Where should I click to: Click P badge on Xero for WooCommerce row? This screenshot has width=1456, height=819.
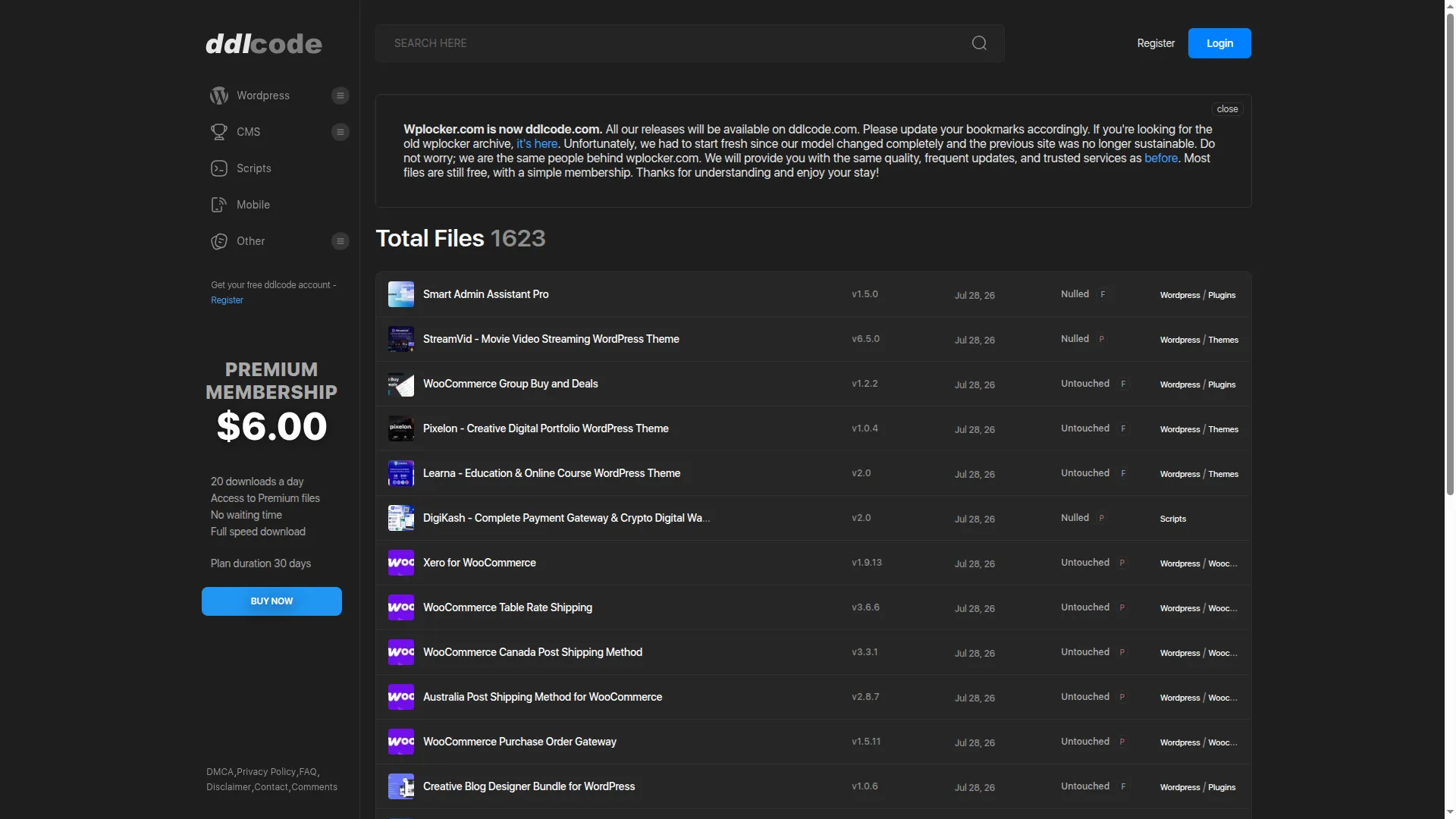[x=1122, y=563]
